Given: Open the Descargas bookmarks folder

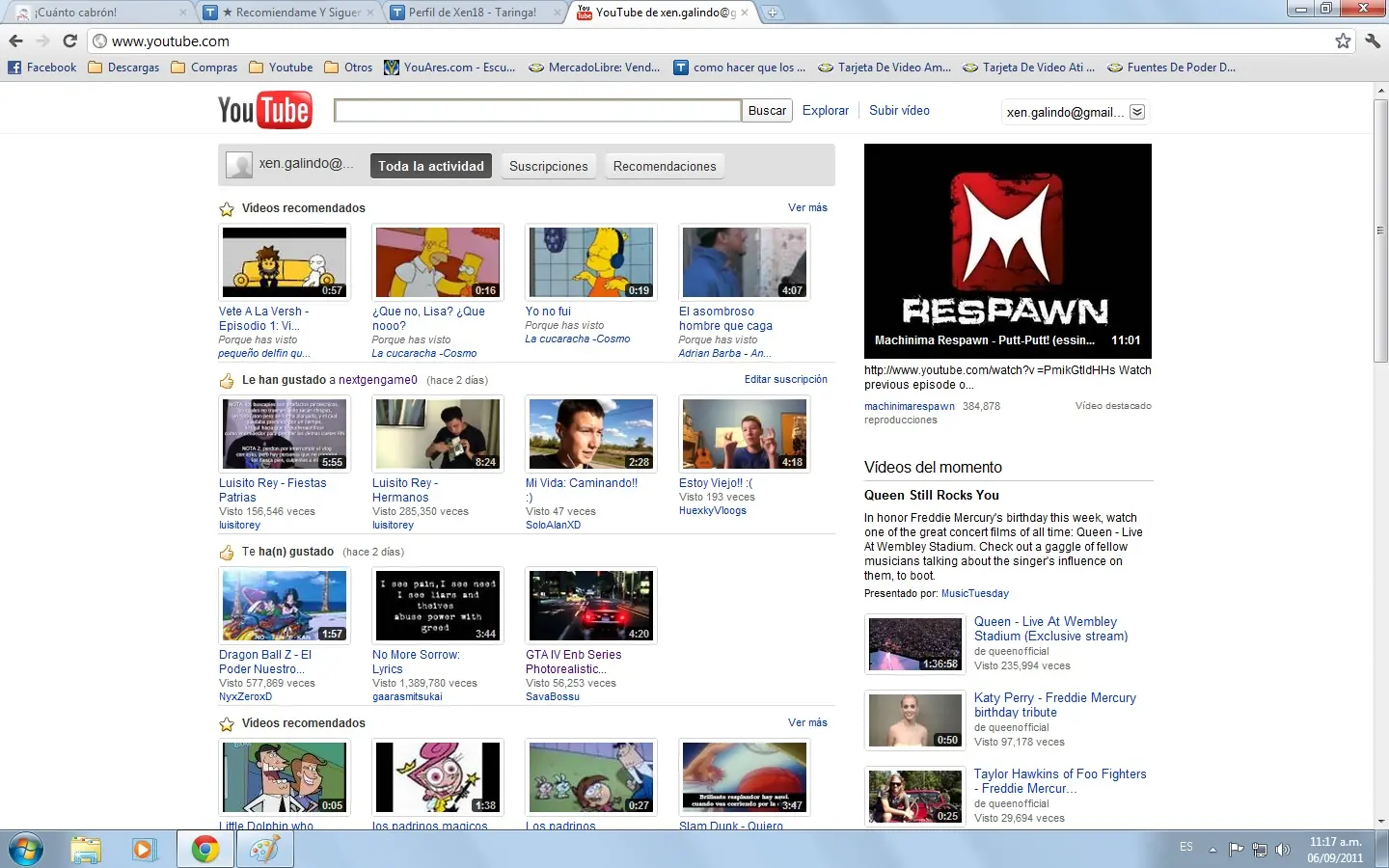Looking at the screenshot, I should 123,68.
